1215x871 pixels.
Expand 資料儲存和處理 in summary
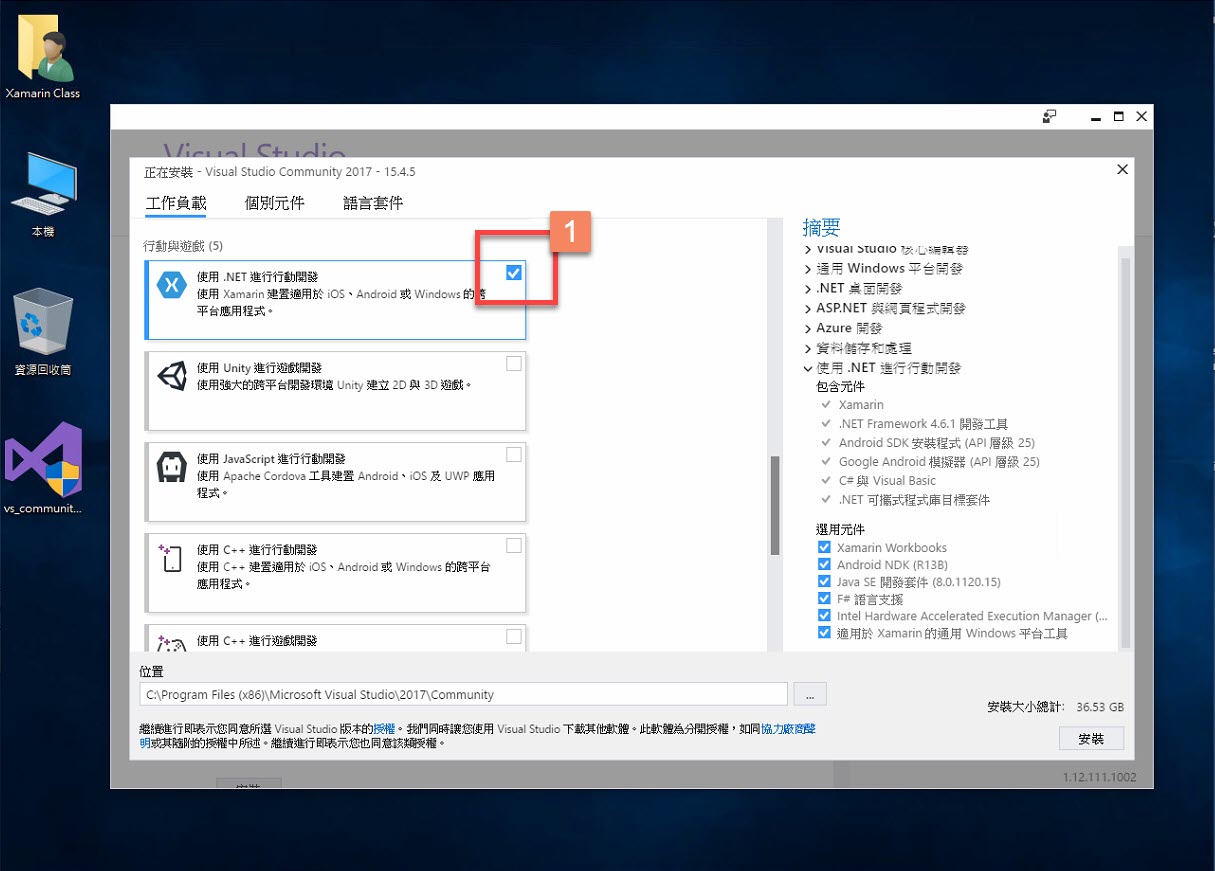pos(808,348)
